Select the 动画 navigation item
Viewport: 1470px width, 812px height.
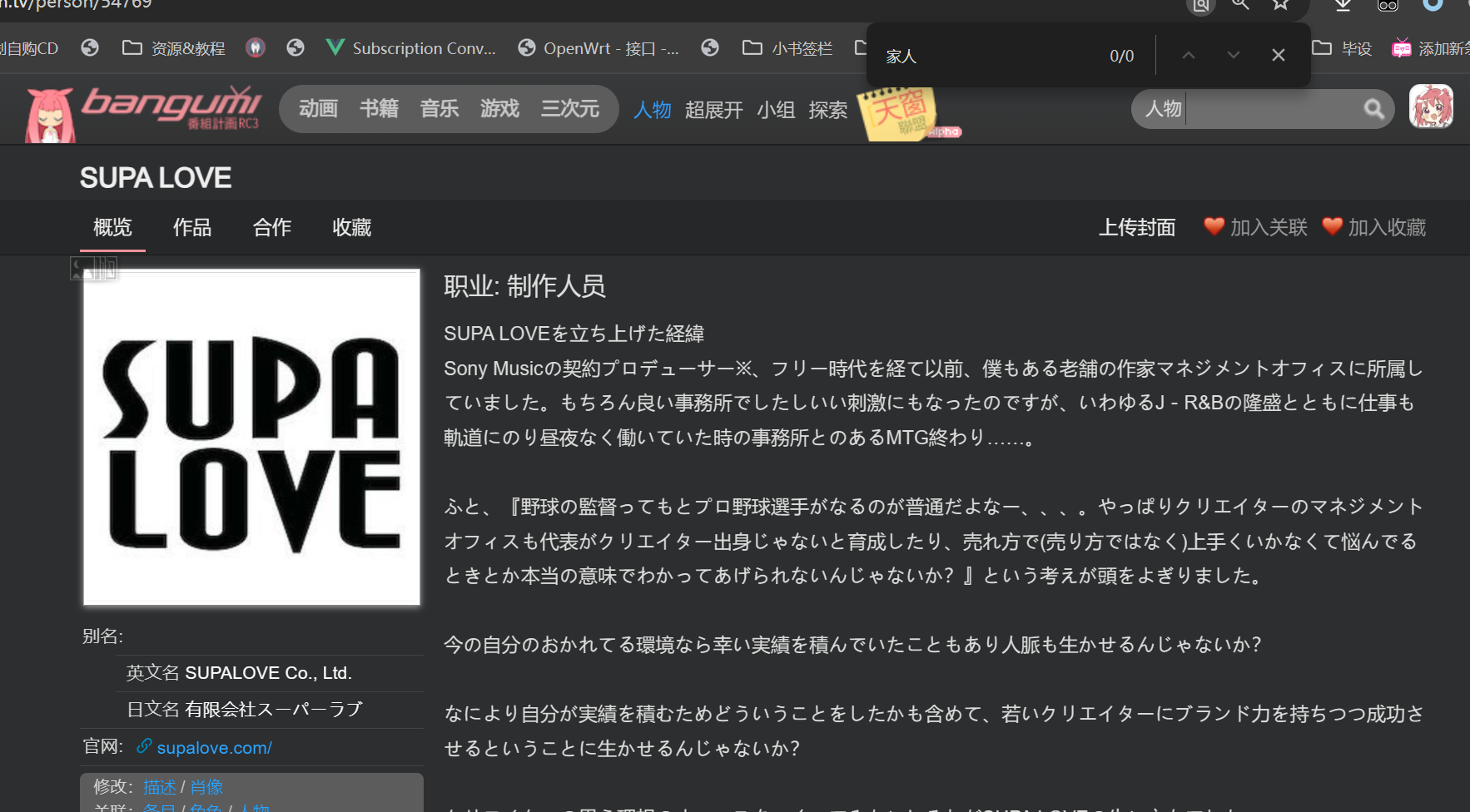[319, 109]
